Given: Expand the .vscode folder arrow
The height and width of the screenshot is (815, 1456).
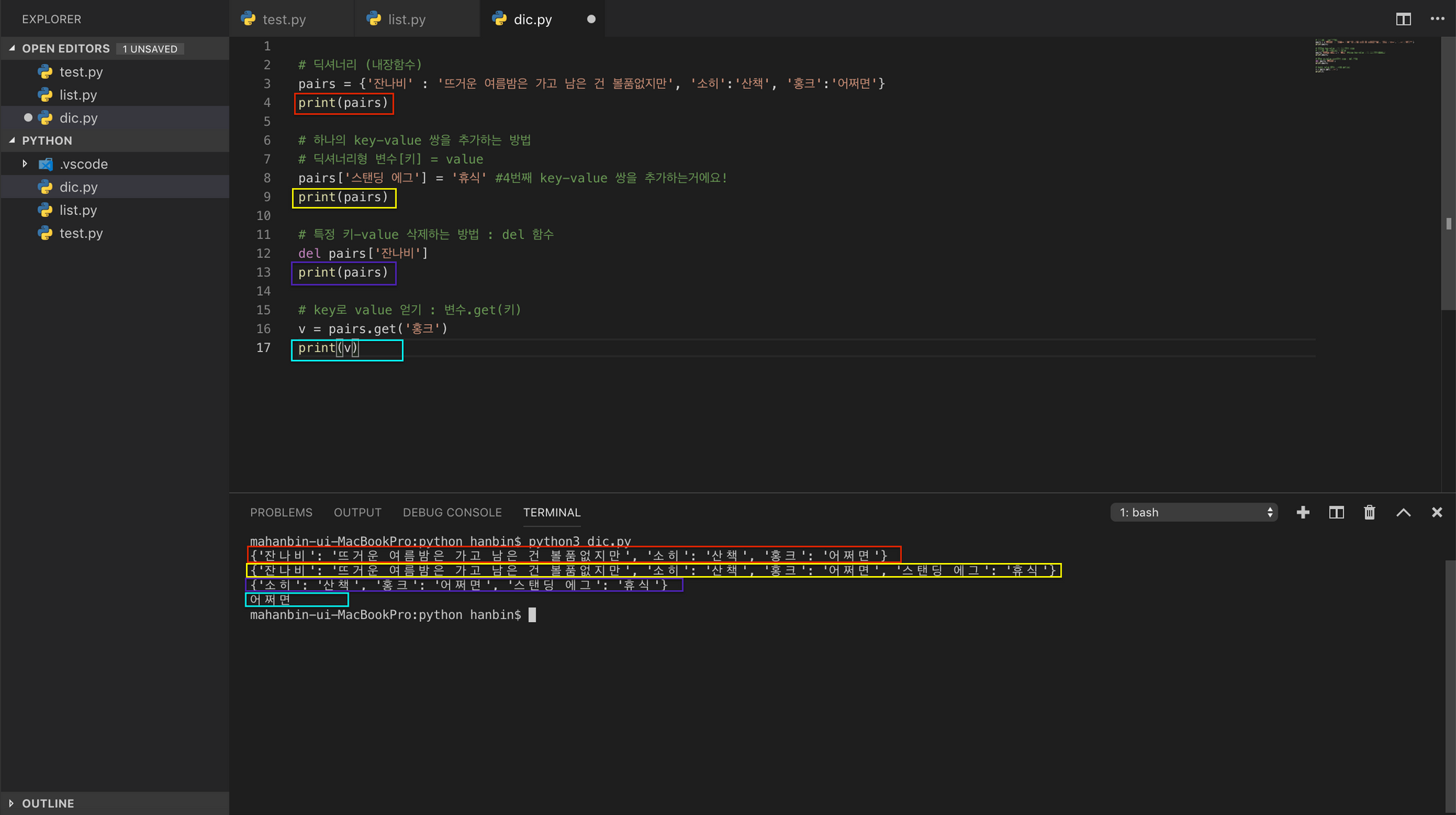Looking at the screenshot, I should (25, 164).
